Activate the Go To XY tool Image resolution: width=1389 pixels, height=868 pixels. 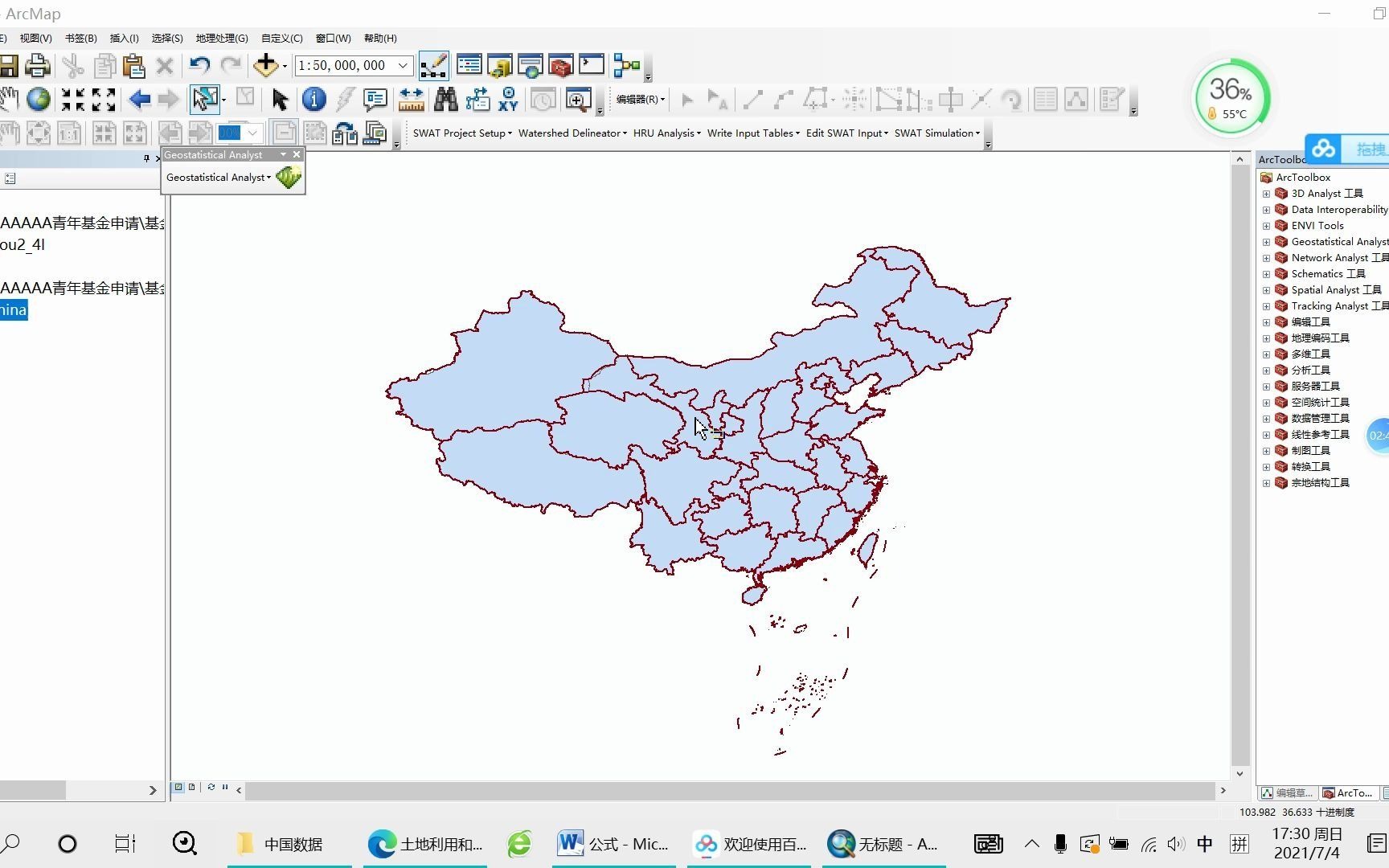[507, 100]
